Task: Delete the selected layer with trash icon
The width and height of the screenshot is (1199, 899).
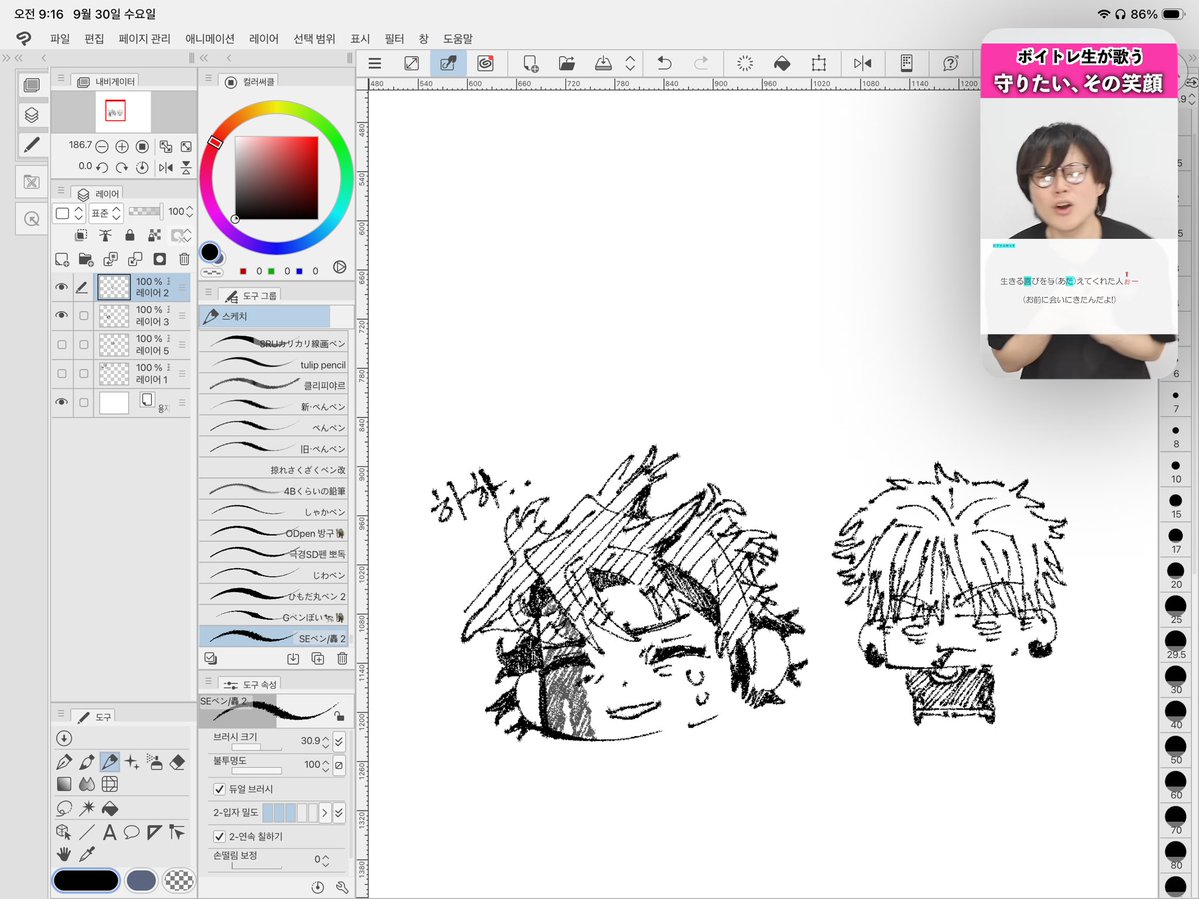Action: tap(184, 259)
